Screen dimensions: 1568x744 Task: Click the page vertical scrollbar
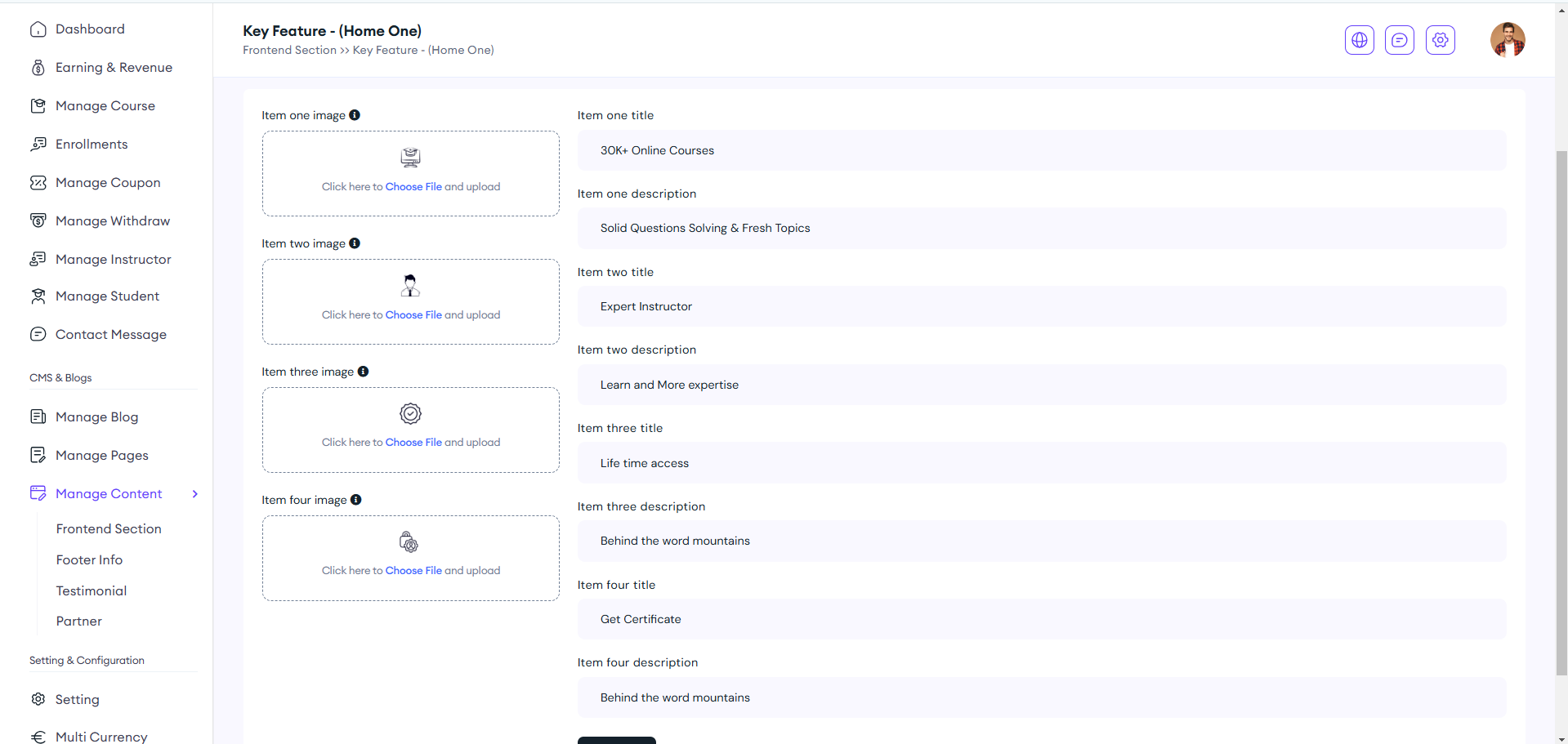pos(1561,408)
